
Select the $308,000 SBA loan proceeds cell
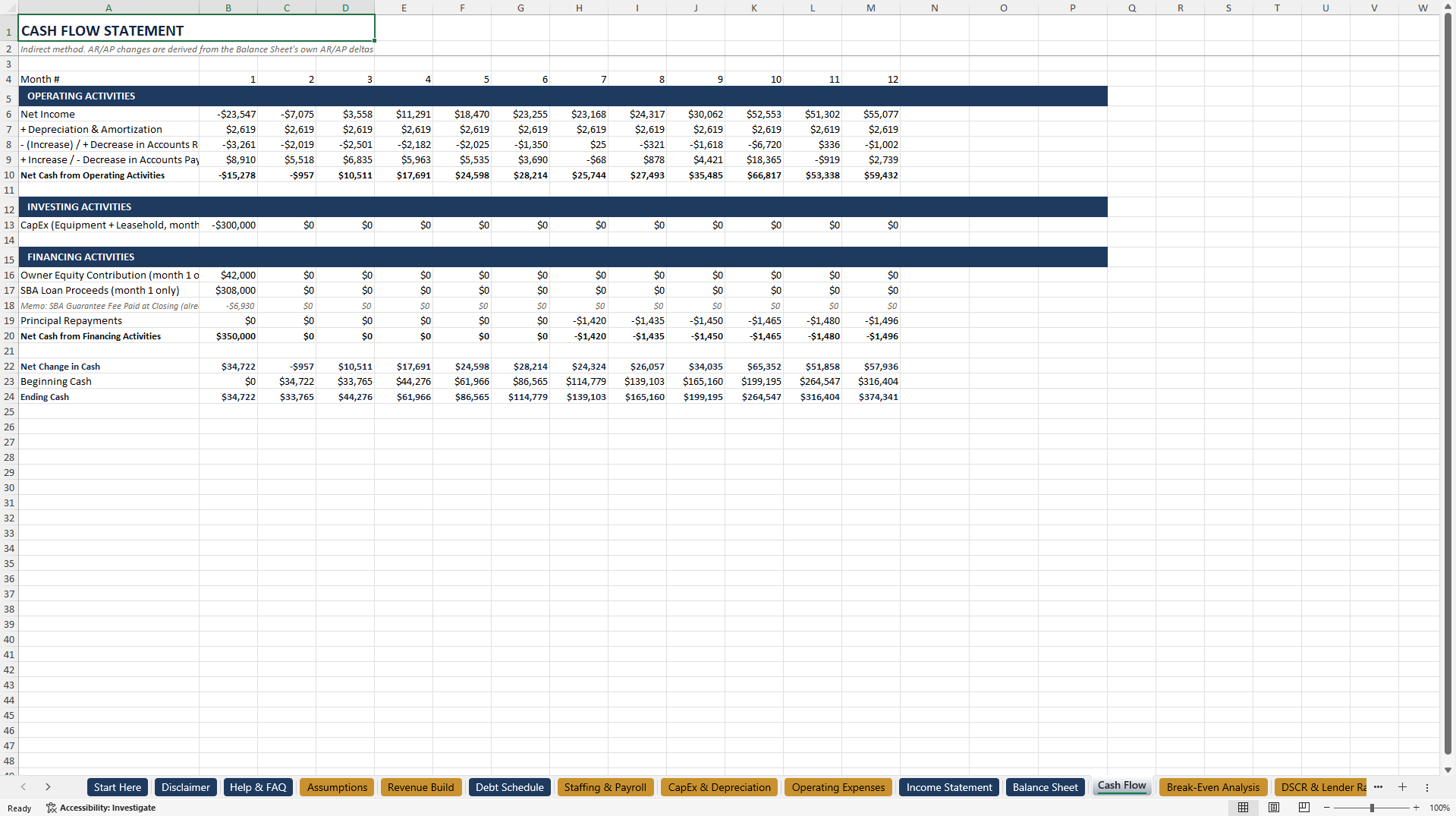(228, 291)
